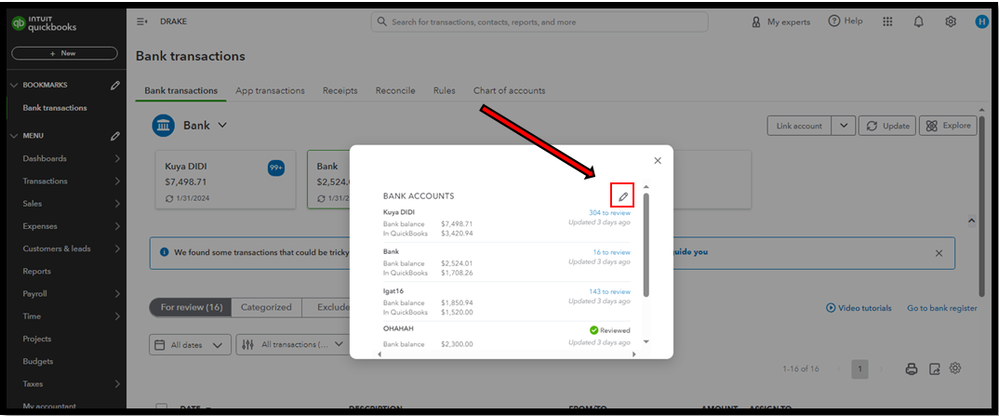Close the Bank Accounts popup

tap(658, 161)
